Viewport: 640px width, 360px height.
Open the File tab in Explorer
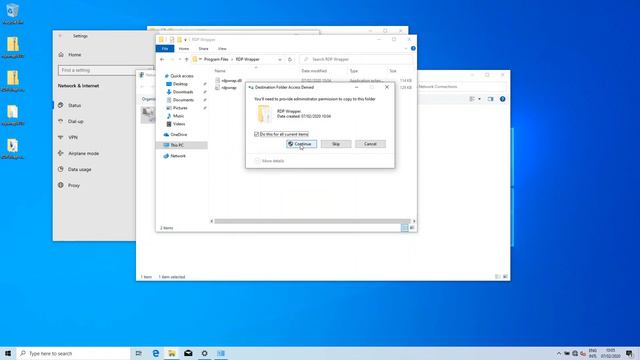165,49
